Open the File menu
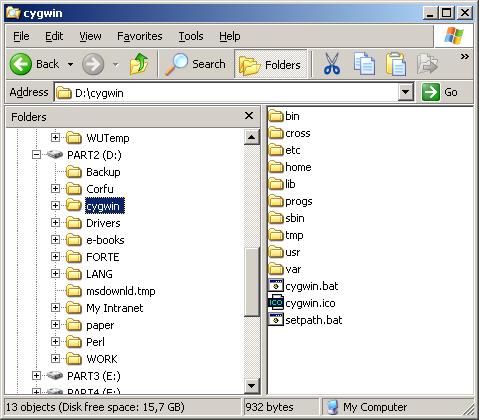This screenshot has width=479, height=420. pos(21,36)
